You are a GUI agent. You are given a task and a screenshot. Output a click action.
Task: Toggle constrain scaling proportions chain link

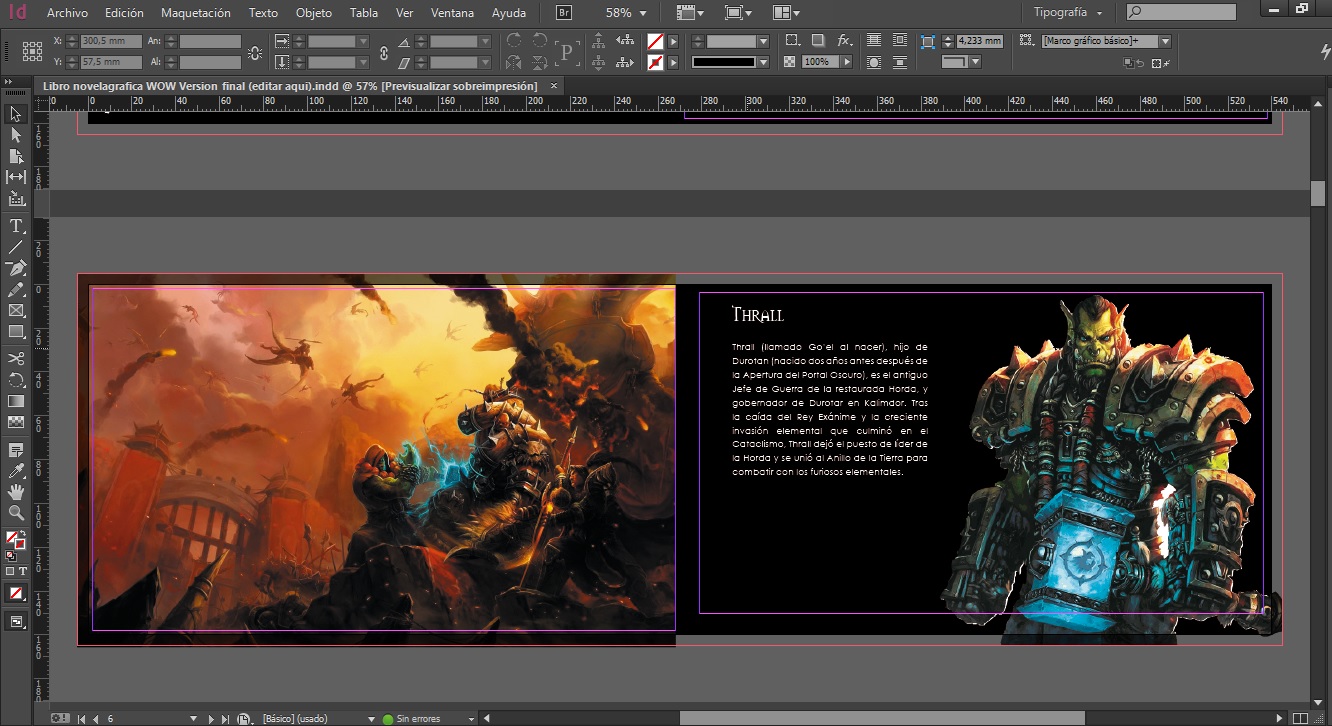(384, 51)
